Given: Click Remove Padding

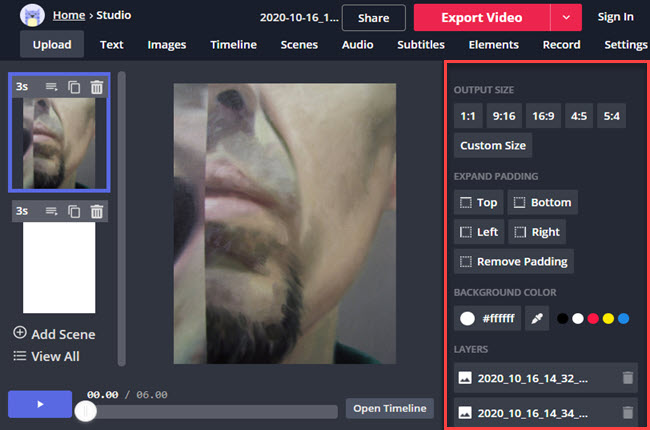Looking at the screenshot, I should point(514,262).
